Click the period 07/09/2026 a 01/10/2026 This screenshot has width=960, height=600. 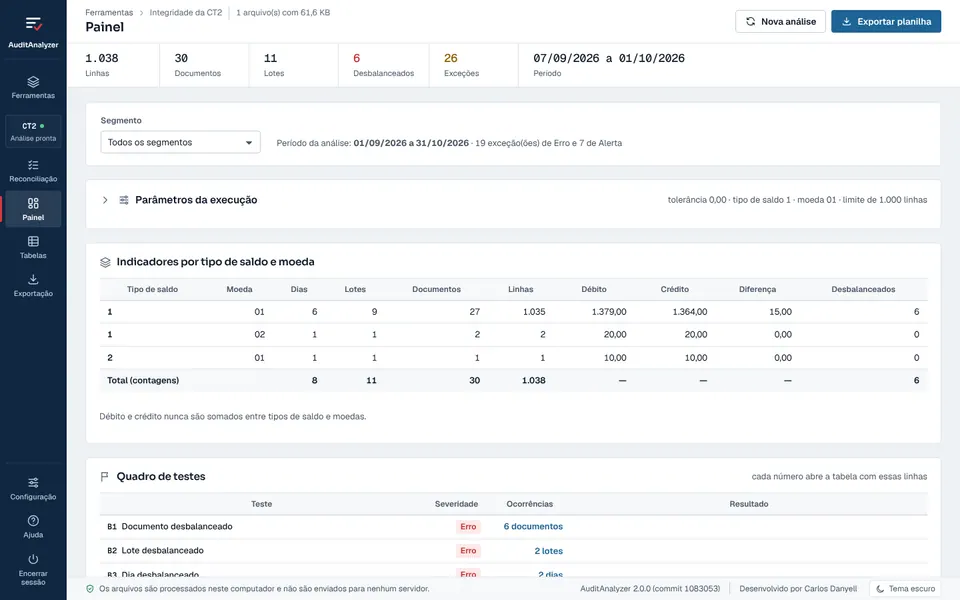click(609, 58)
